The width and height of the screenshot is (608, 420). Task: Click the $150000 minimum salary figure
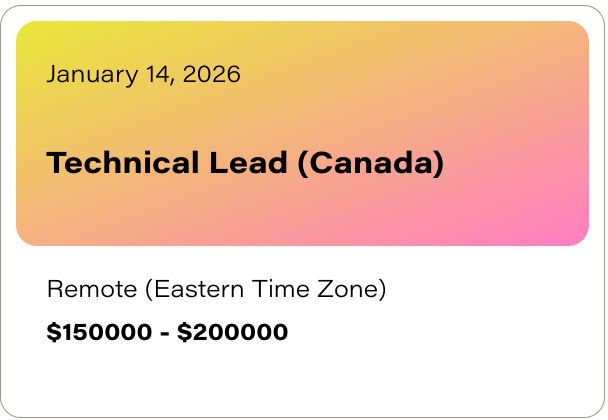99,332
